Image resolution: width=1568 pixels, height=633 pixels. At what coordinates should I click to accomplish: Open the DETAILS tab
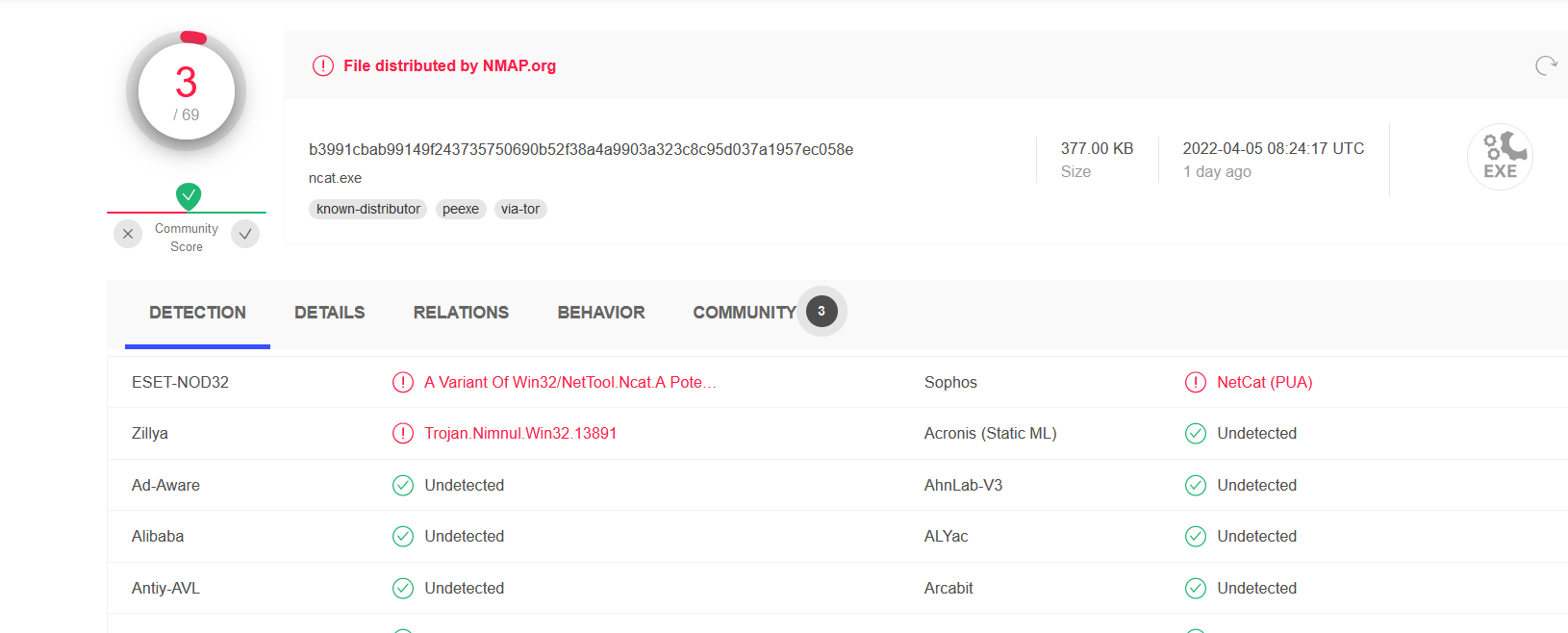click(x=329, y=313)
